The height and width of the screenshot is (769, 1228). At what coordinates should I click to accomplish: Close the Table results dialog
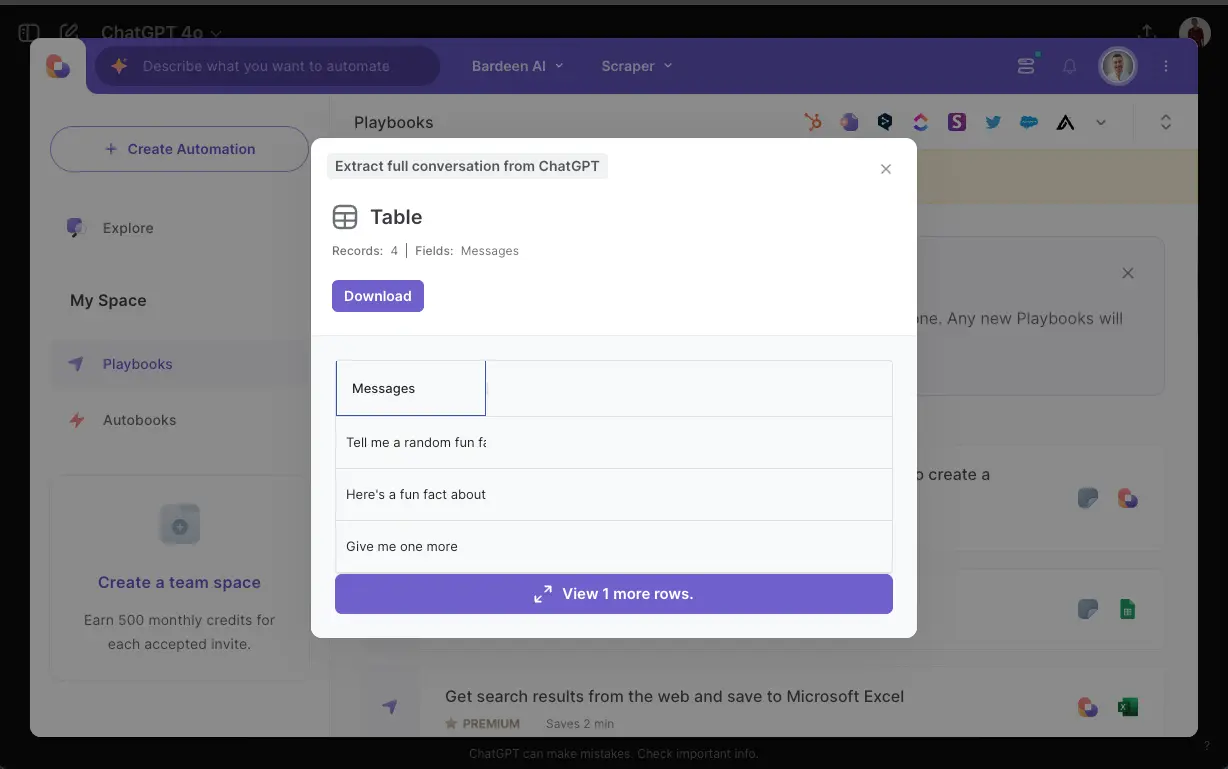pyautogui.click(x=885, y=169)
